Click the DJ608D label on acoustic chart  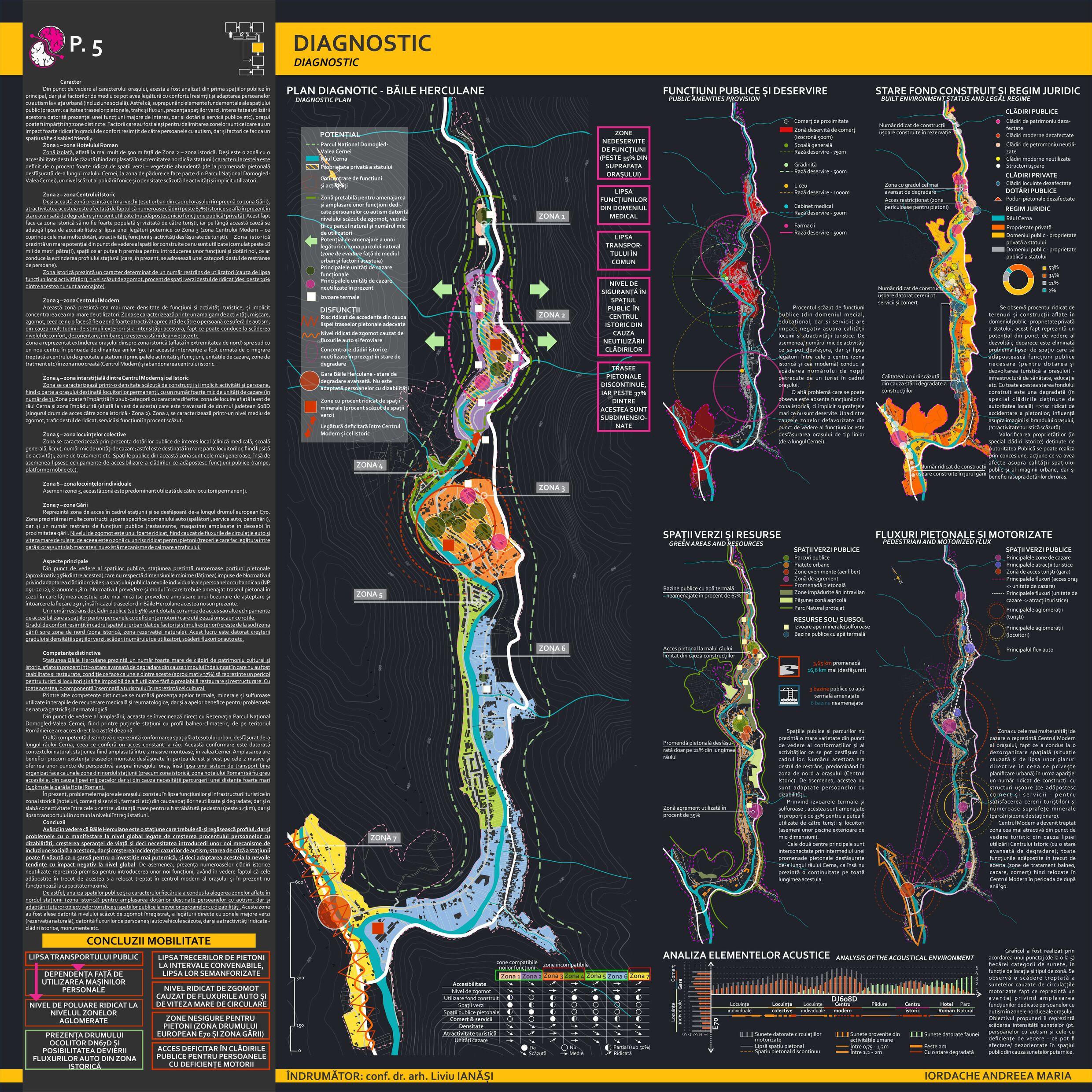tap(845, 999)
